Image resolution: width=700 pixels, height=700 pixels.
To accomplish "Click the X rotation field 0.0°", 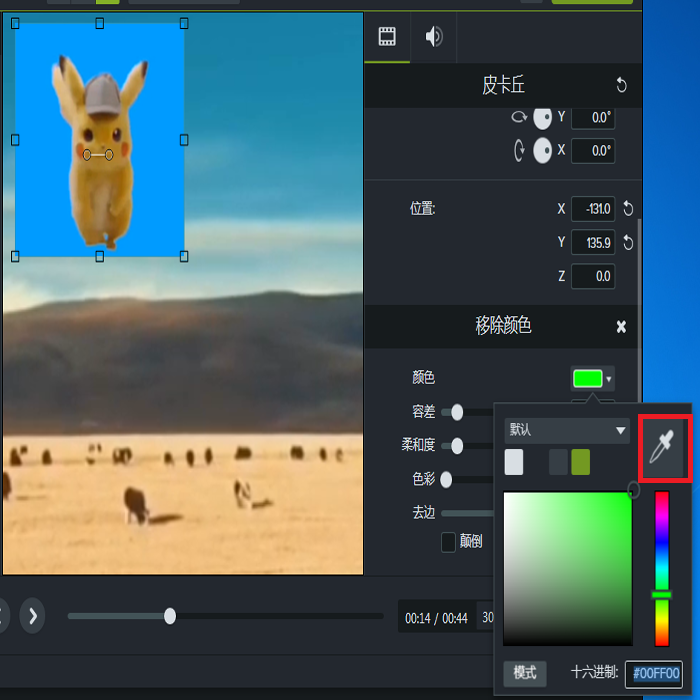I will point(593,151).
